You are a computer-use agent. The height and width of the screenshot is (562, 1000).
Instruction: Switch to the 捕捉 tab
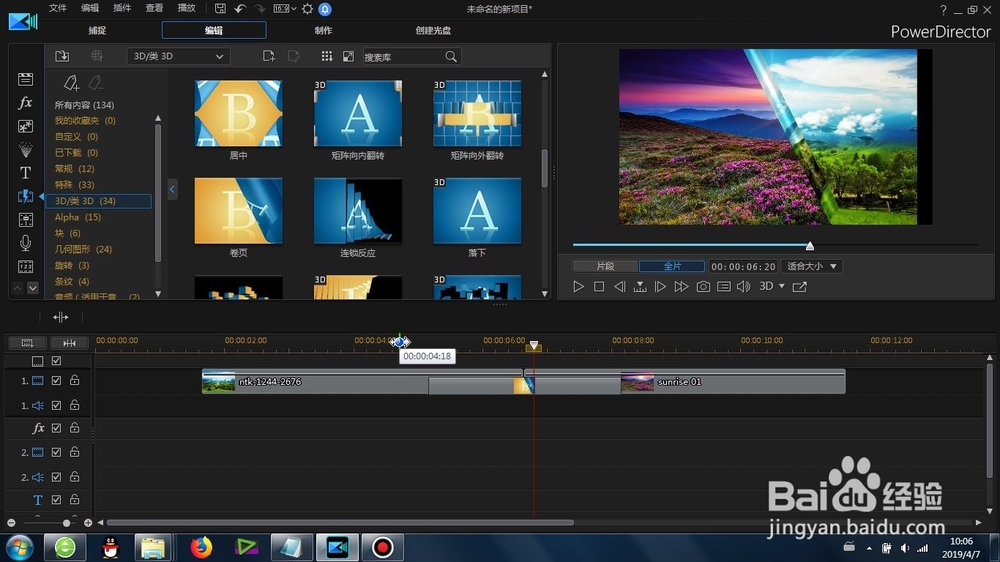point(97,30)
